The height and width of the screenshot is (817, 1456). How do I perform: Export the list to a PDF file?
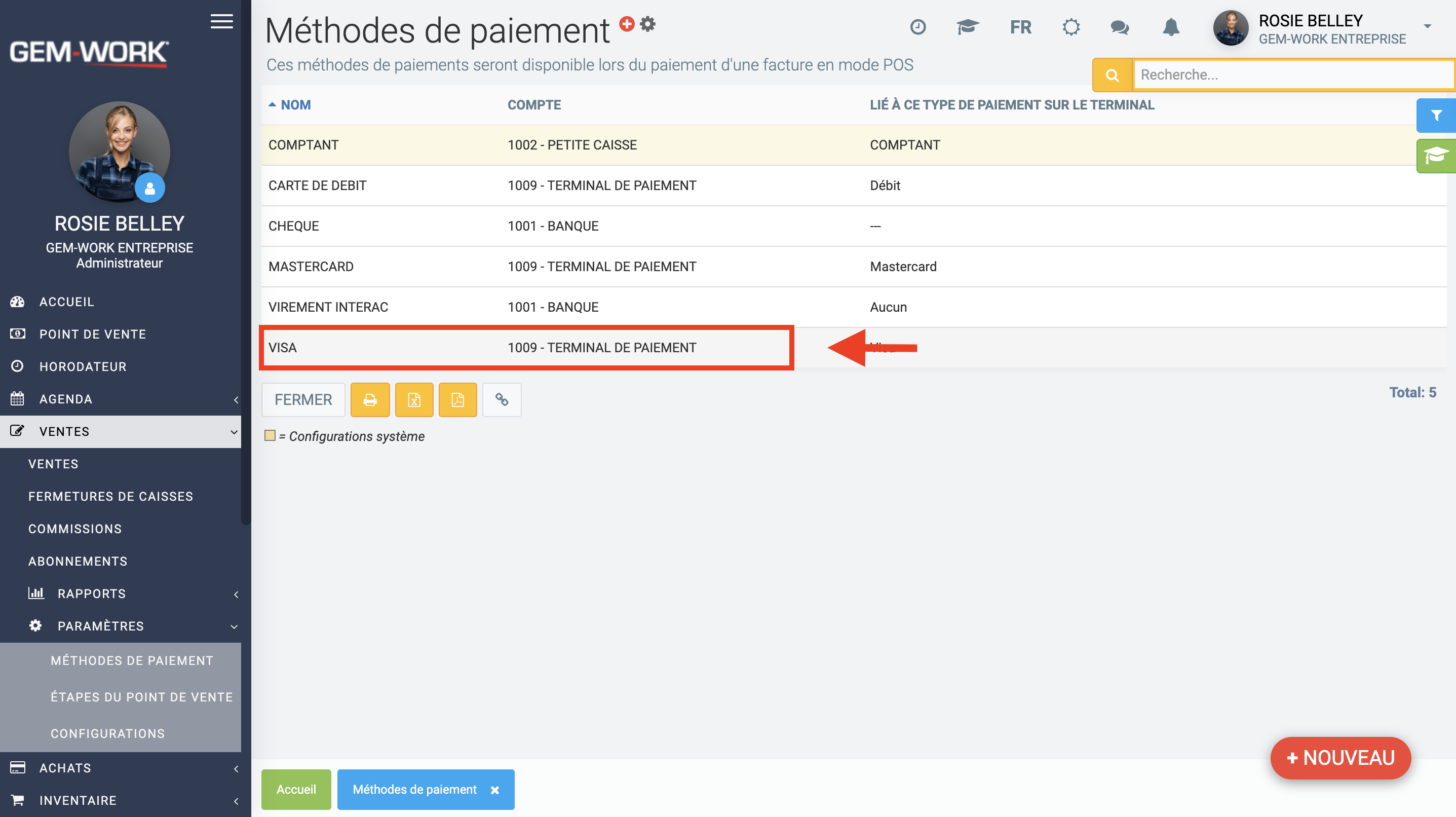tap(457, 400)
